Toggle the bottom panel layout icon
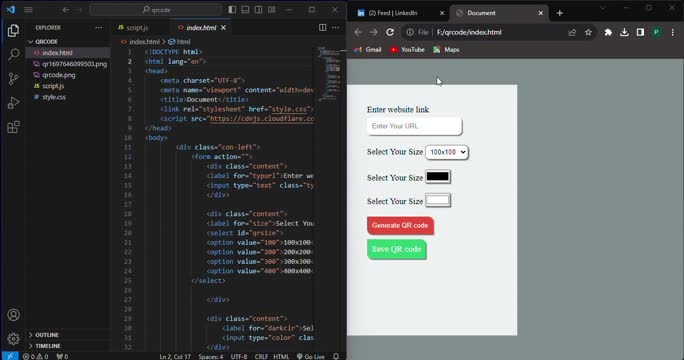Viewport: 684px width, 360px height. tap(246, 10)
